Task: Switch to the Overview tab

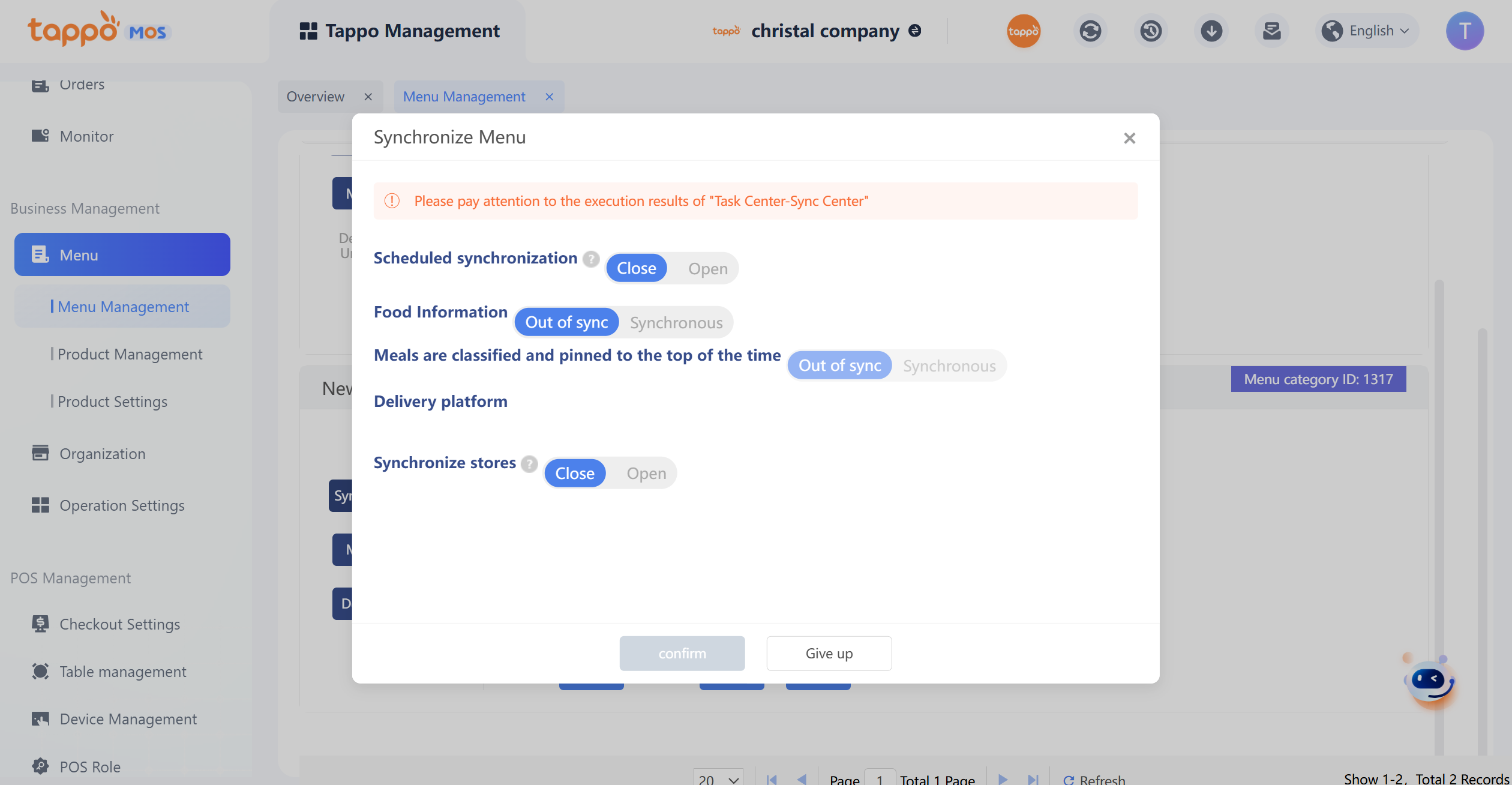Action: pyautogui.click(x=316, y=97)
